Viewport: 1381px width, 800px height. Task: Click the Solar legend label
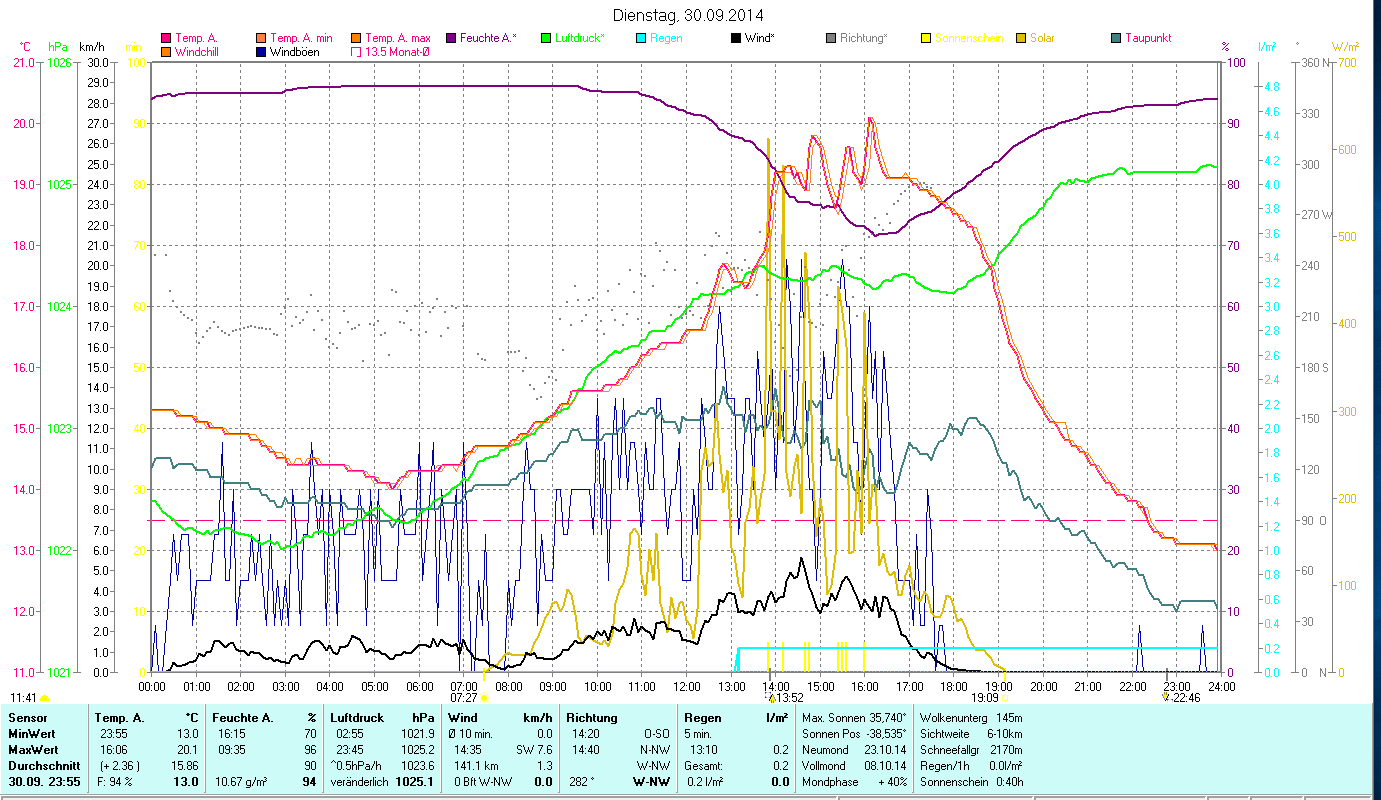(1042, 38)
